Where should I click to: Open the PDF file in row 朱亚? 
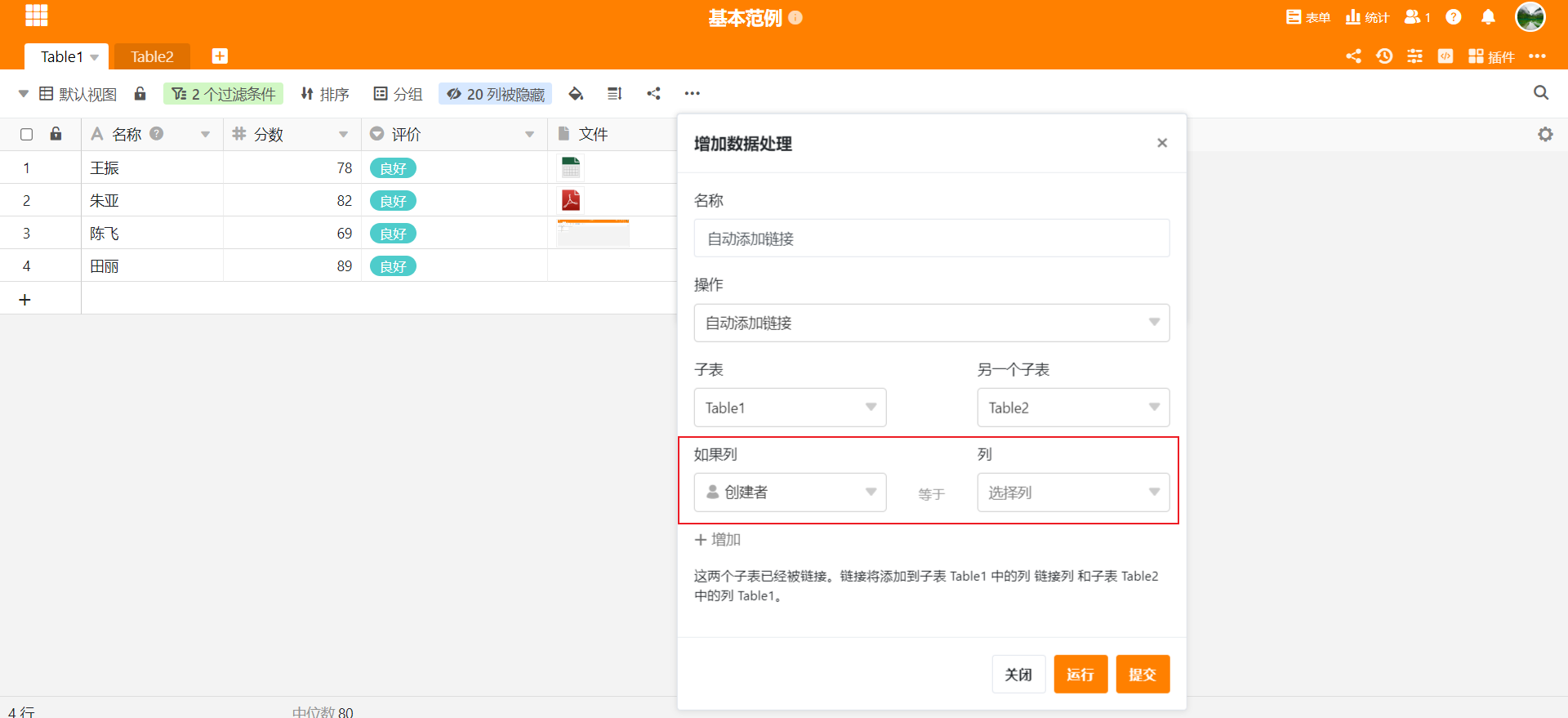pos(571,200)
